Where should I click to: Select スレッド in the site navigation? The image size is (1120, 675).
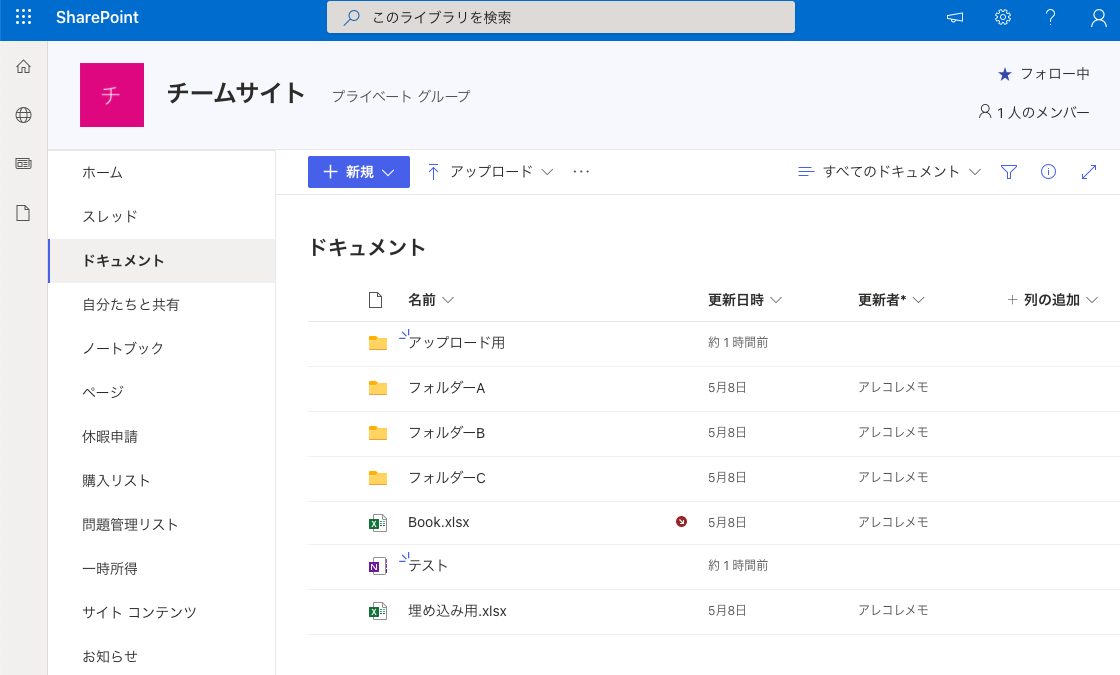[x=110, y=216]
